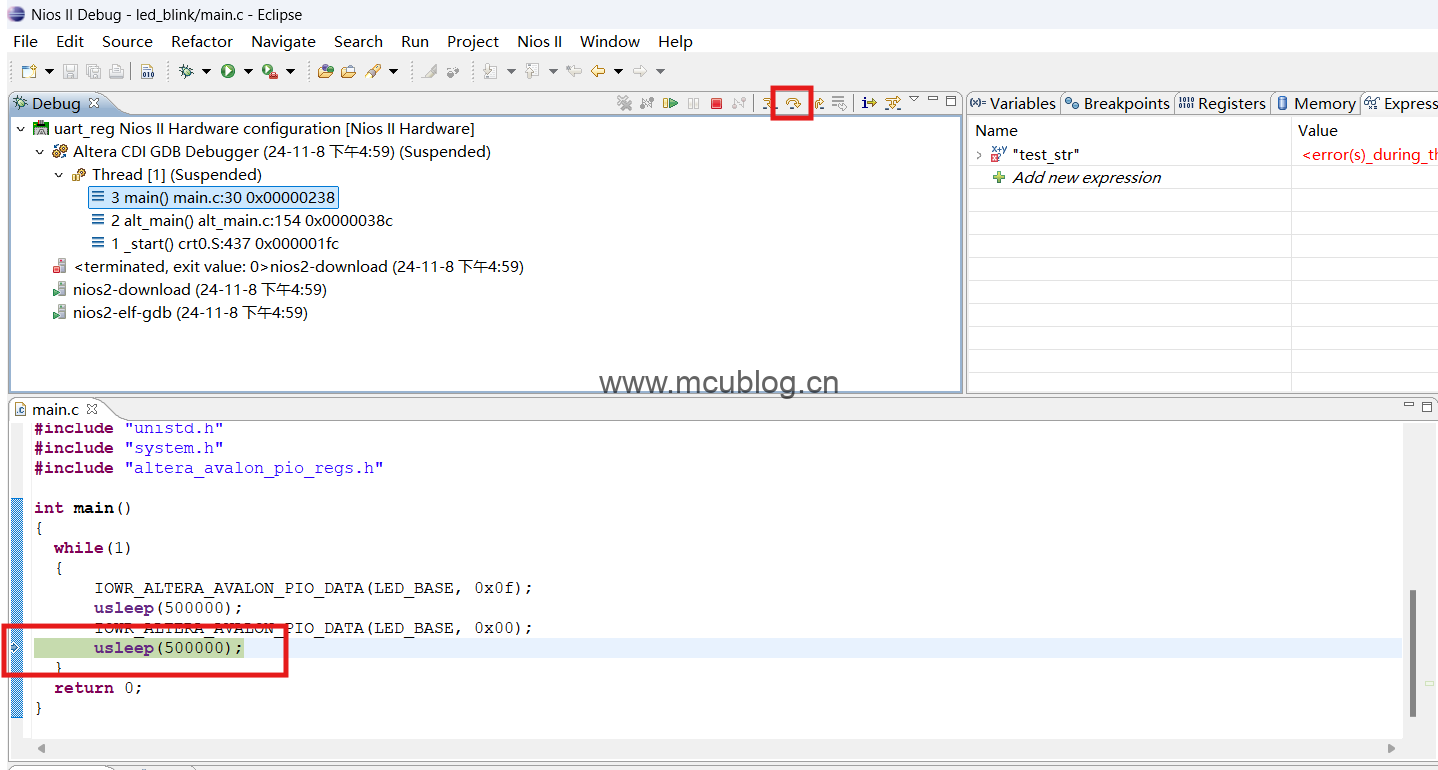Close the main.c editor tab
1438x770 pixels.
coord(91,408)
